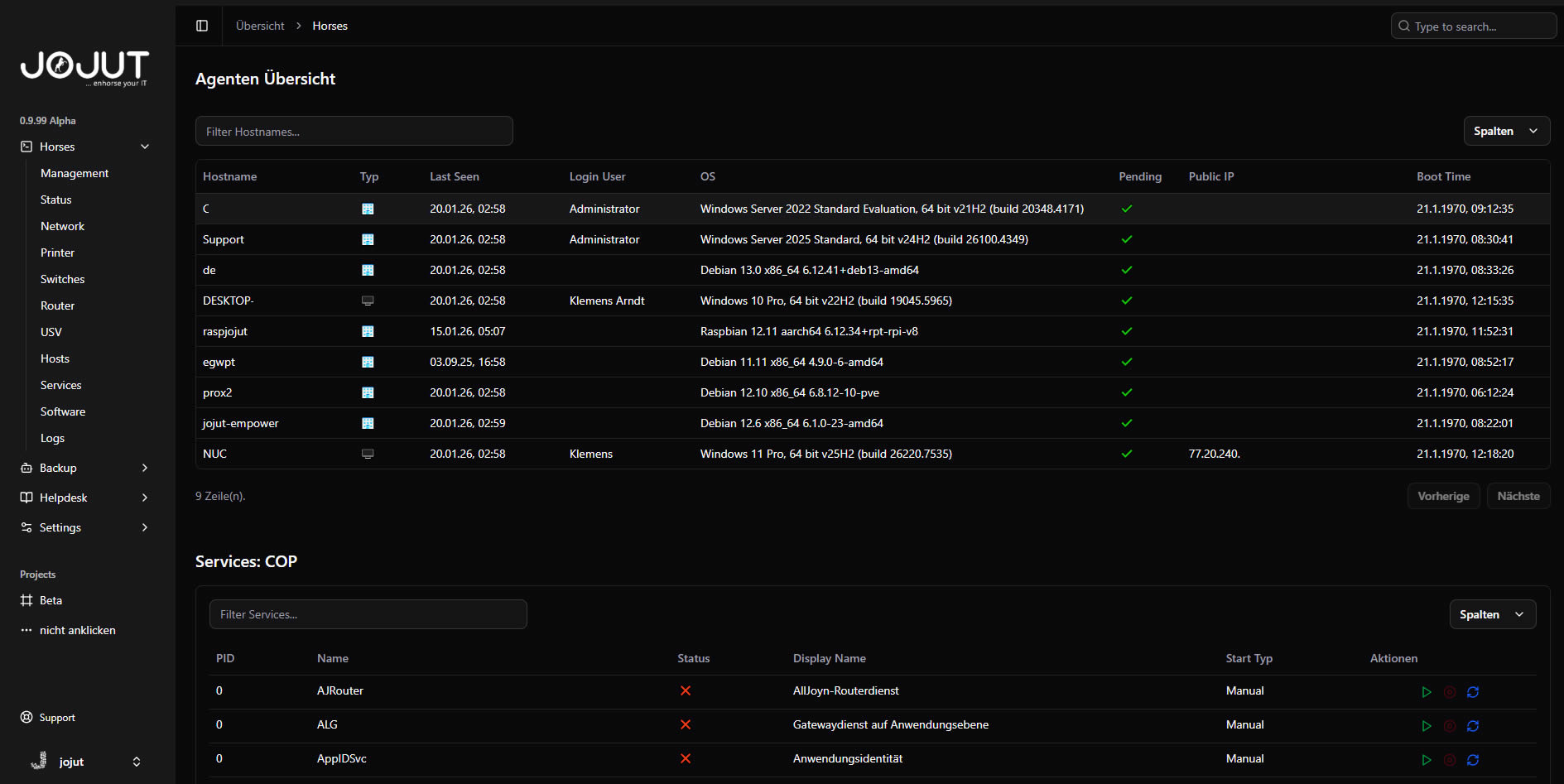Click the JOJUT horse logo

tap(84, 67)
